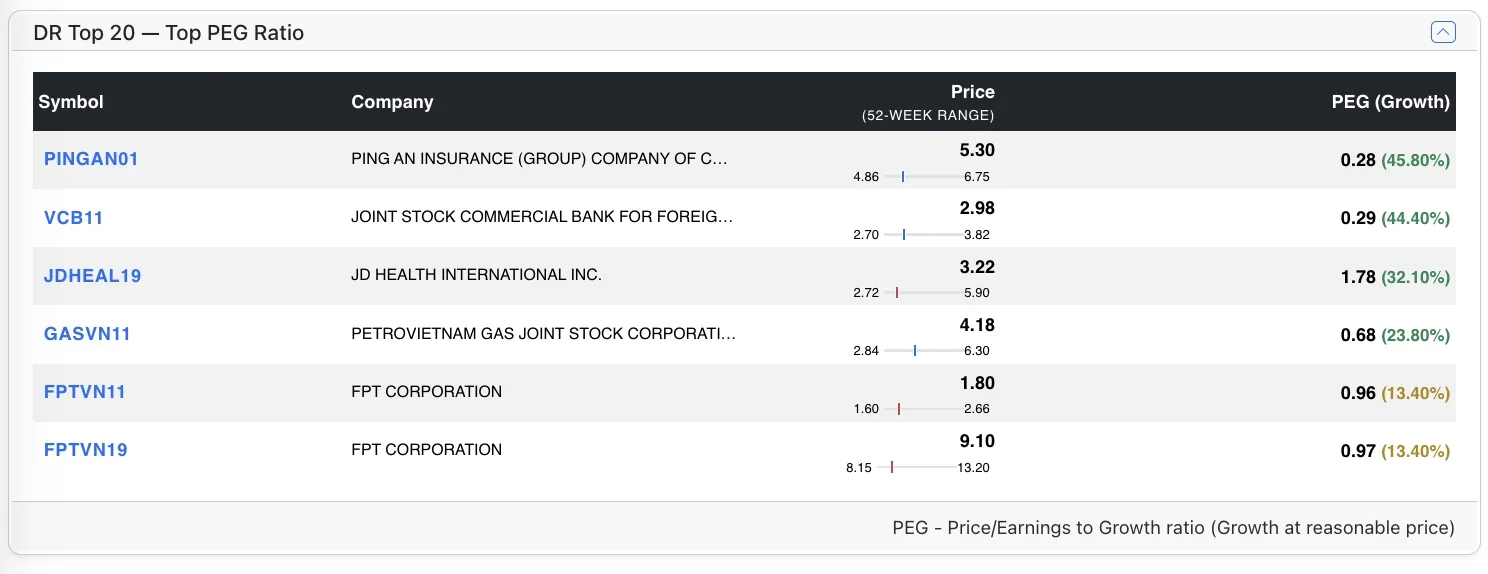This screenshot has width=1488, height=574.
Task: Open the FPTVN11 symbol link
Action: point(85,391)
